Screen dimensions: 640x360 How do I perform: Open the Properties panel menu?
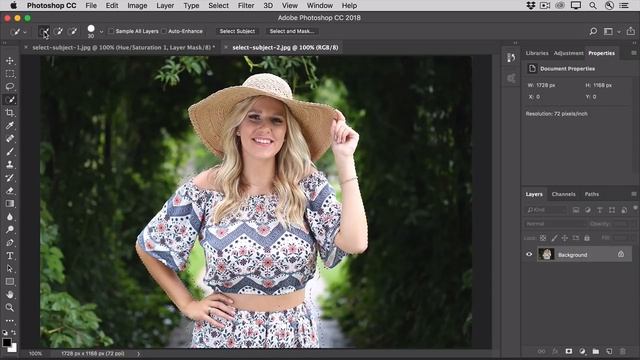coord(633,53)
